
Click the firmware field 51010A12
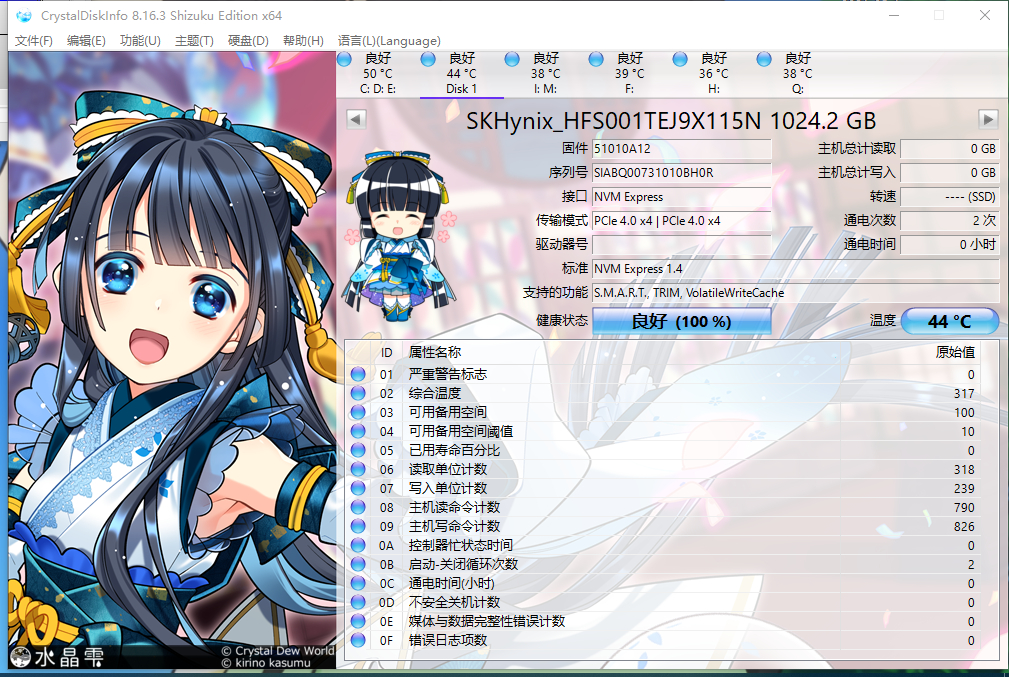pyautogui.click(x=681, y=149)
